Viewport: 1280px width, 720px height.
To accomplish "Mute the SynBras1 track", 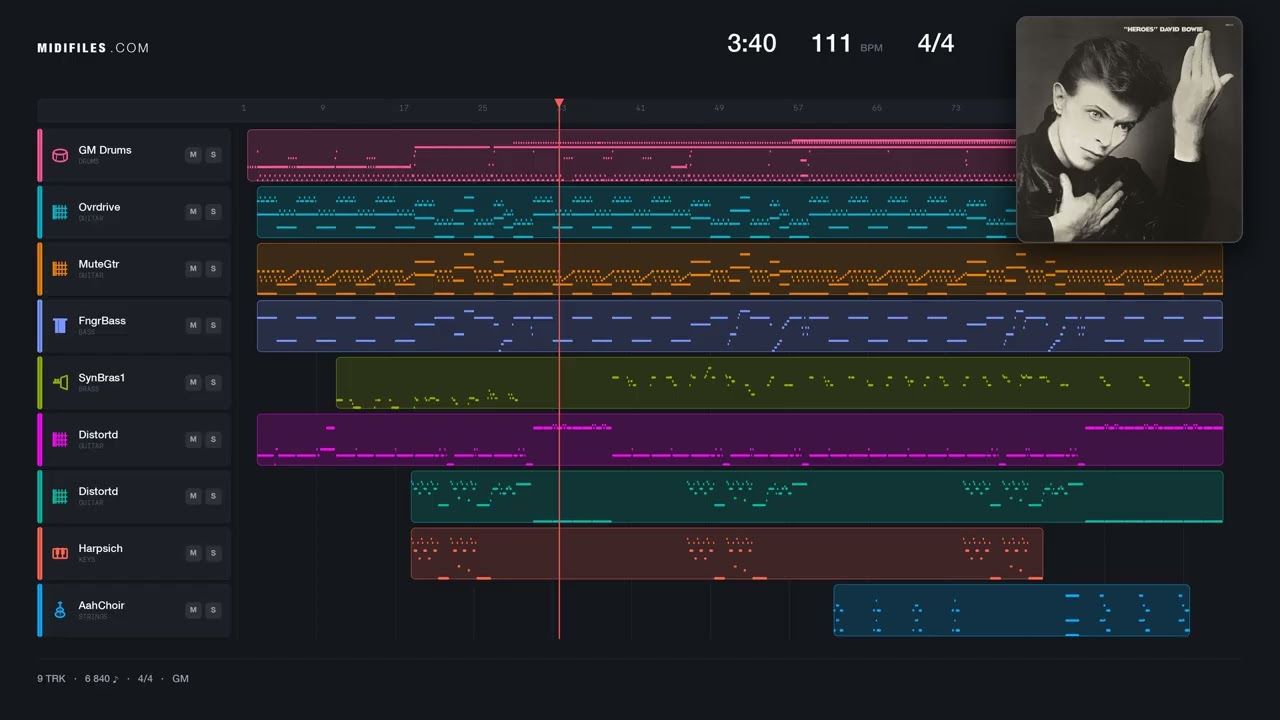I will (193, 383).
